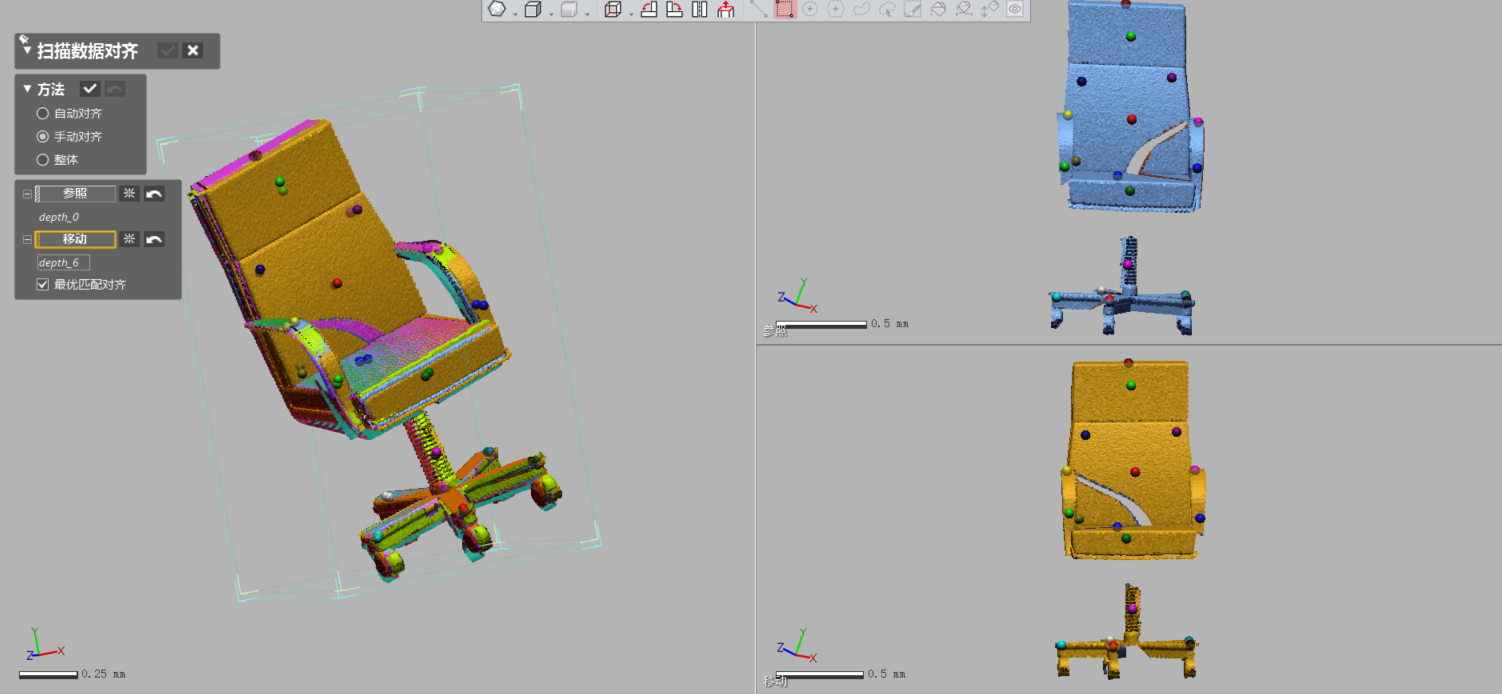The image size is (1502, 694).
Task: Rotate view counter-clockwise with red arrow icon
Action: pyautogui.click(x=649, y=10)
